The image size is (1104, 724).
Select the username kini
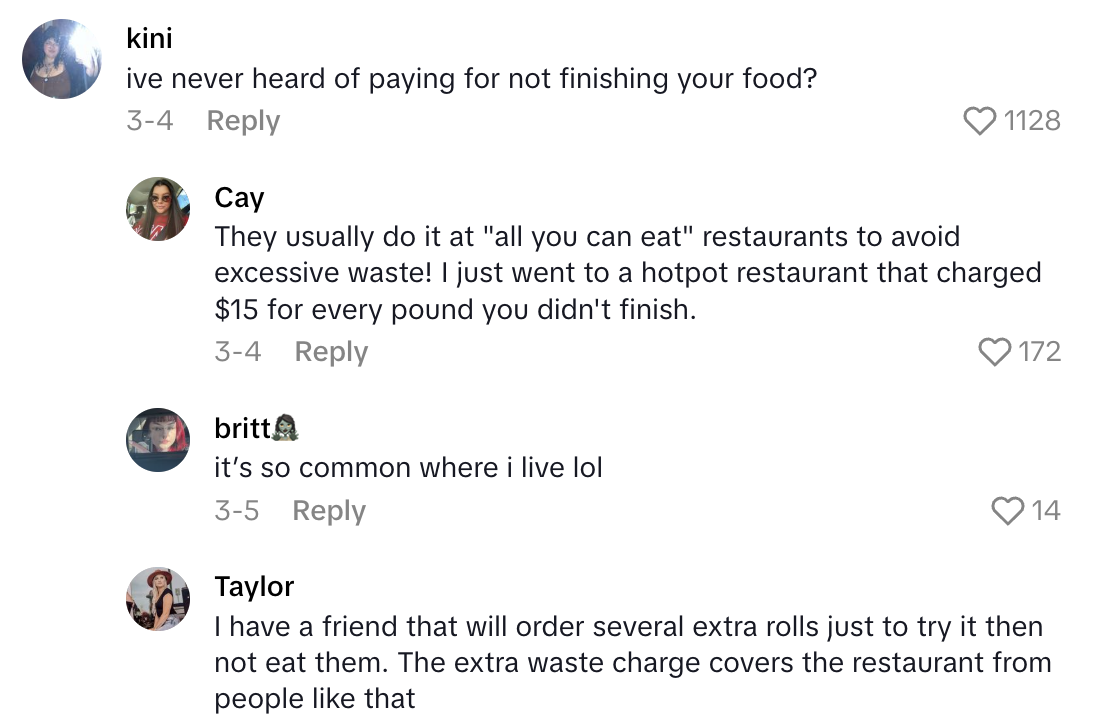pyautogui.click(x=148, y=38)
